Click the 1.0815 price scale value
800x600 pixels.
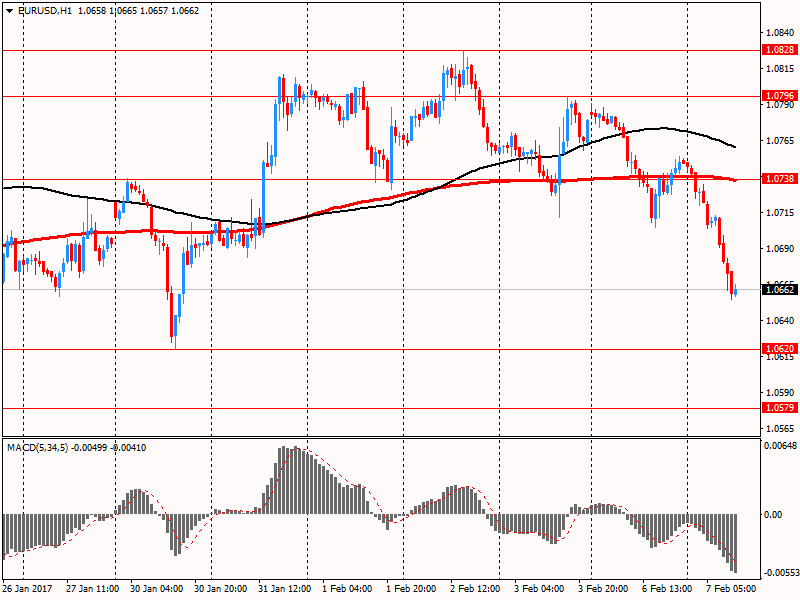(x=781, y=68)
